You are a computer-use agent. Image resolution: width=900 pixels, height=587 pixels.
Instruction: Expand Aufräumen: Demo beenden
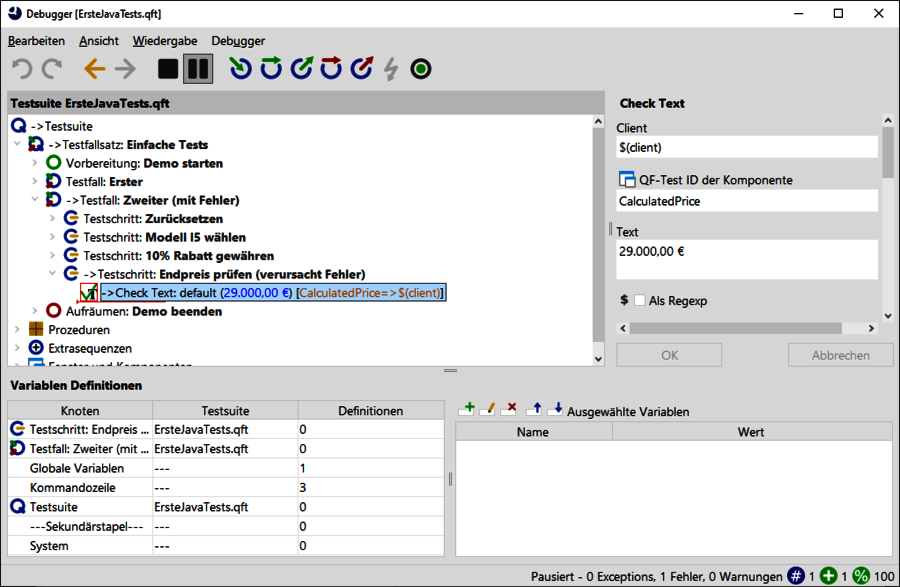click(35, 311)
